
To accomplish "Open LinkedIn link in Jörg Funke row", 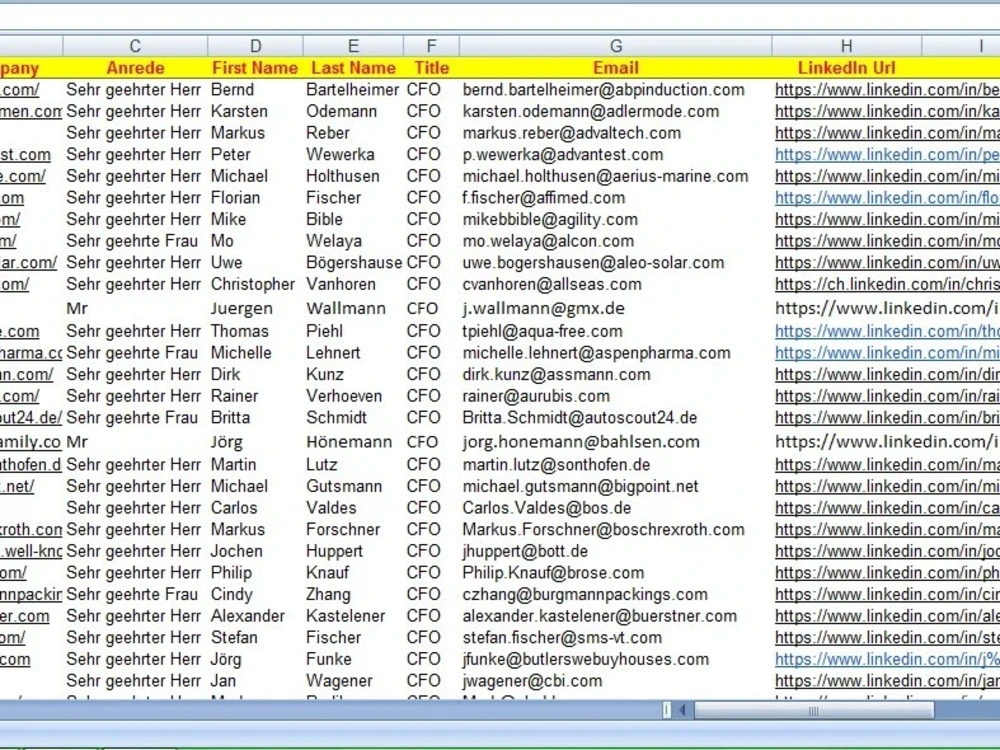I will [887, 659].
